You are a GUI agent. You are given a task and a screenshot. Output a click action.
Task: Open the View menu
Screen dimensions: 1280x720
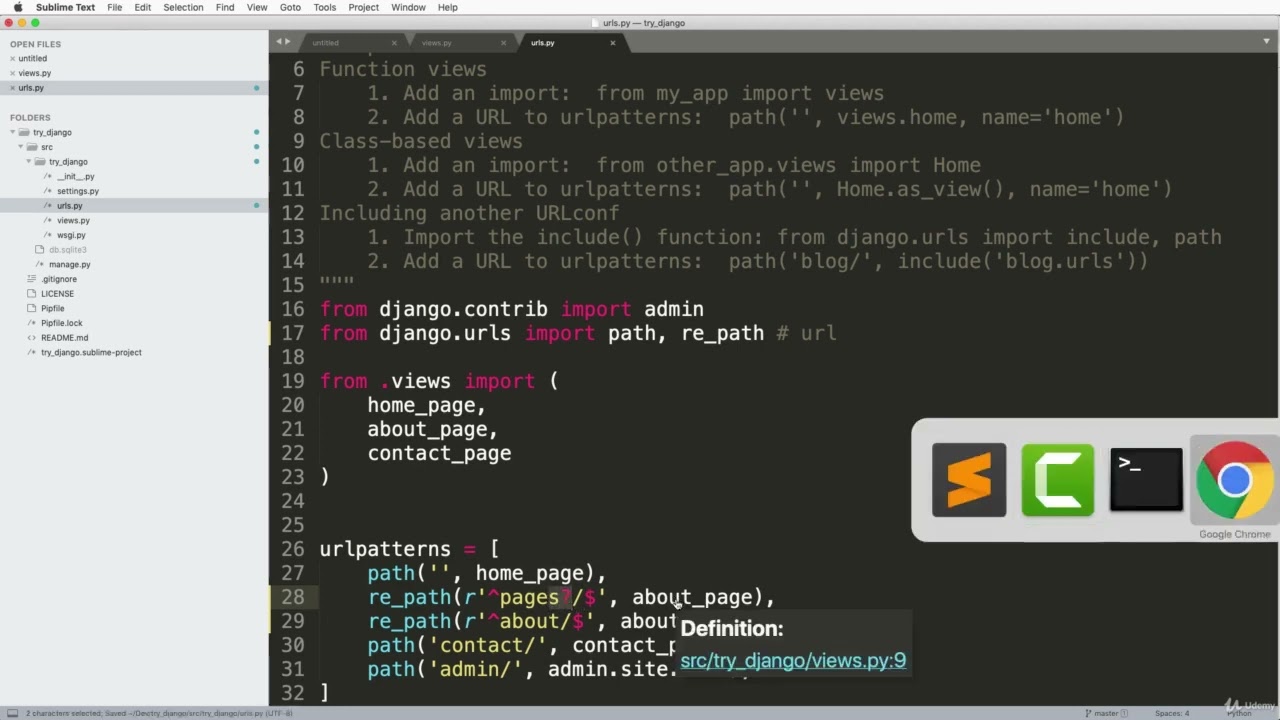coord(257,7)
